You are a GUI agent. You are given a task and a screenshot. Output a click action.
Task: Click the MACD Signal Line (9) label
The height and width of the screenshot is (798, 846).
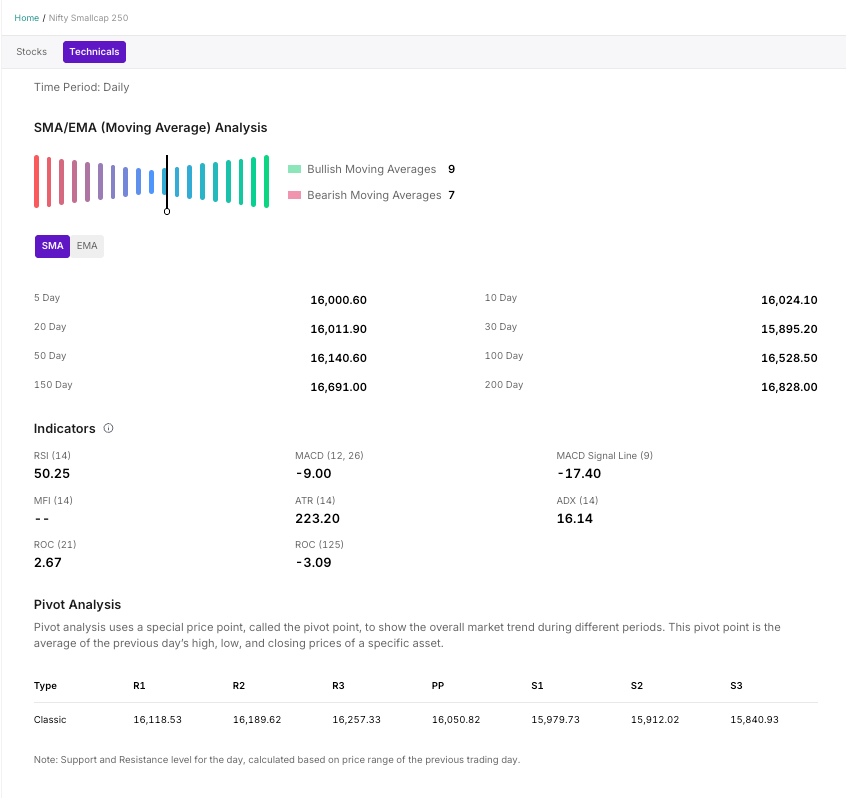604,456
